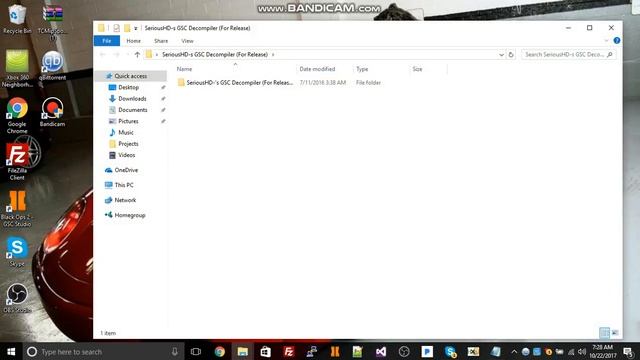Switch to details view layout icon
640x360 pixels.
(x=604, y=333)
